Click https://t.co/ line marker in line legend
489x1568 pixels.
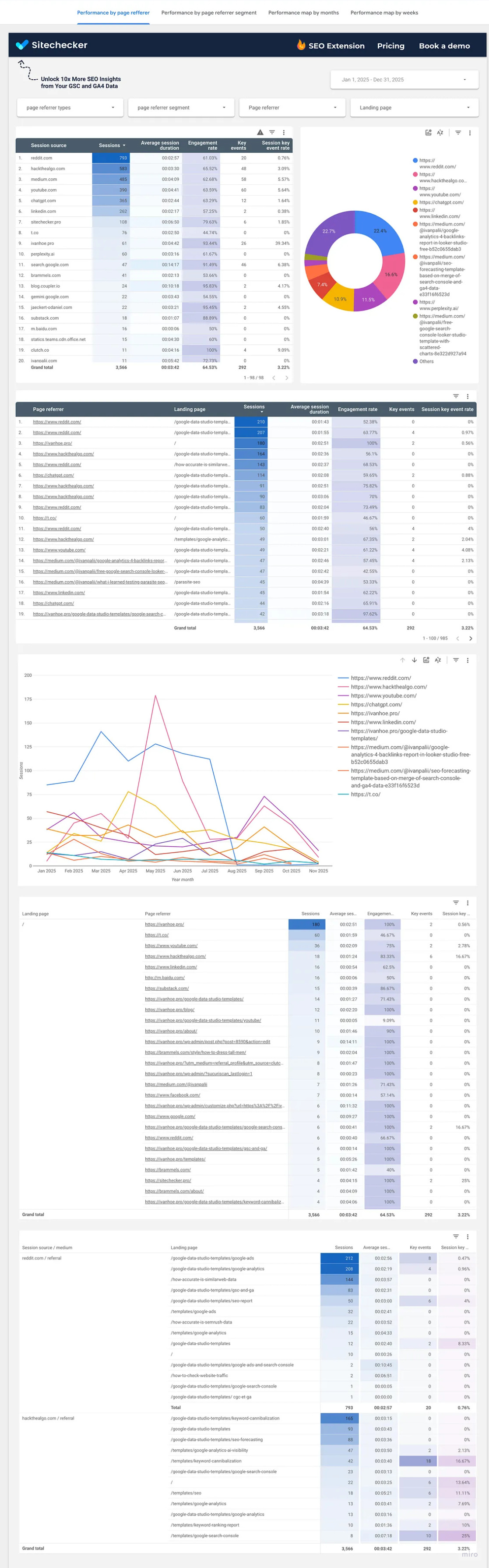[343, 795]
